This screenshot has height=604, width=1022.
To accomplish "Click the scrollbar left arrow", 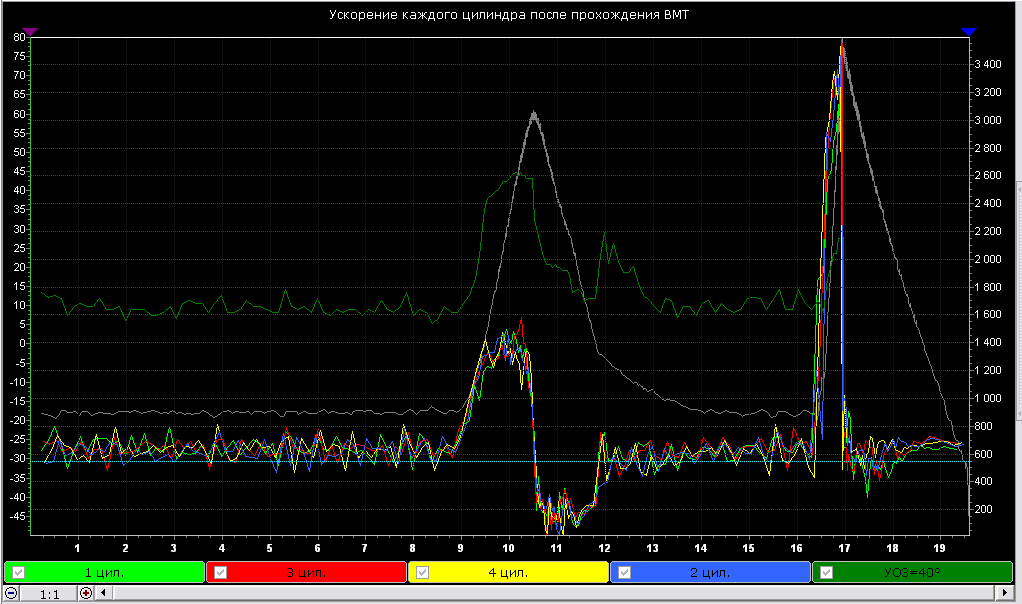I will (x=102, y=593).
